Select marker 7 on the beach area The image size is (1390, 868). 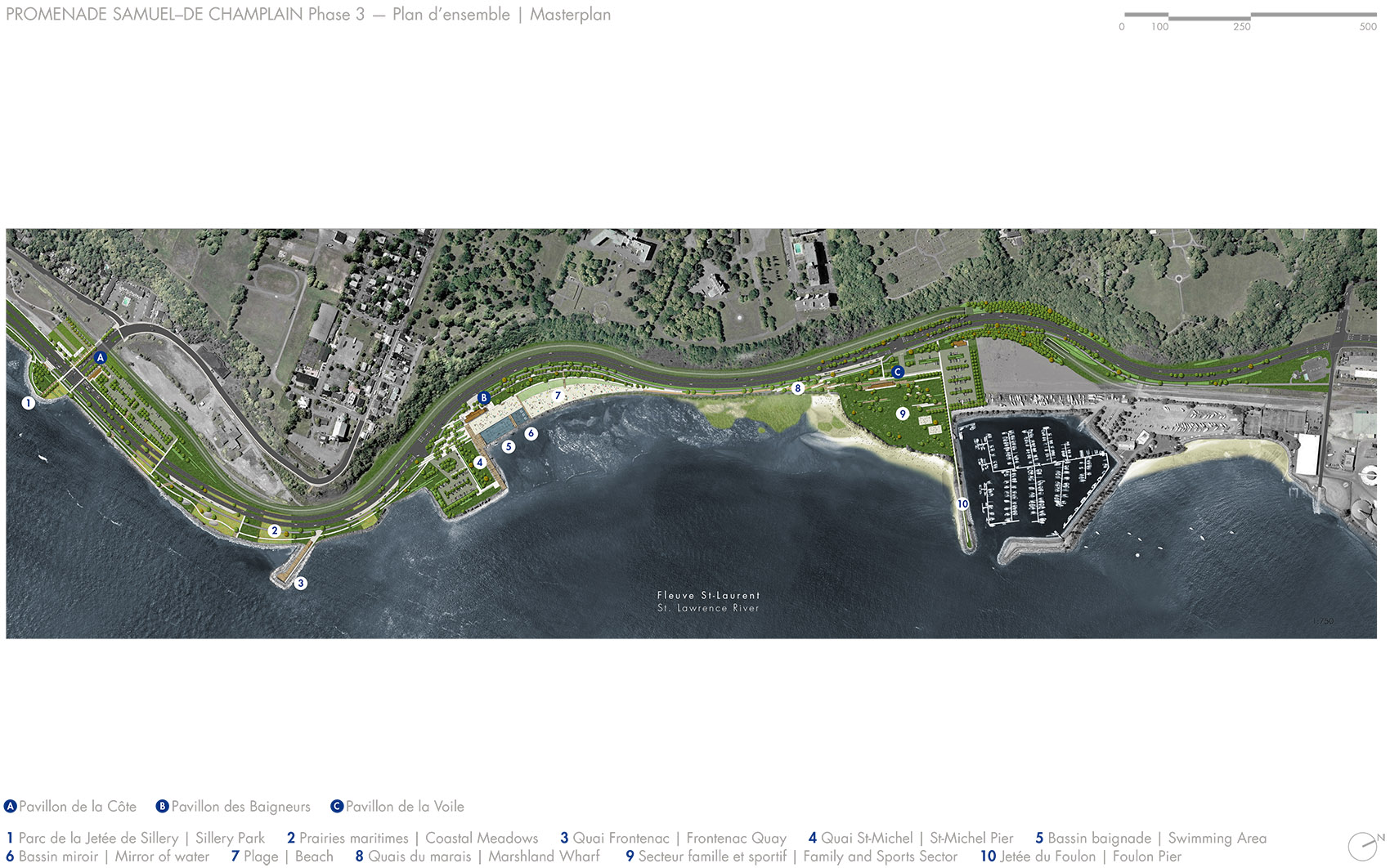coord(558,395)
